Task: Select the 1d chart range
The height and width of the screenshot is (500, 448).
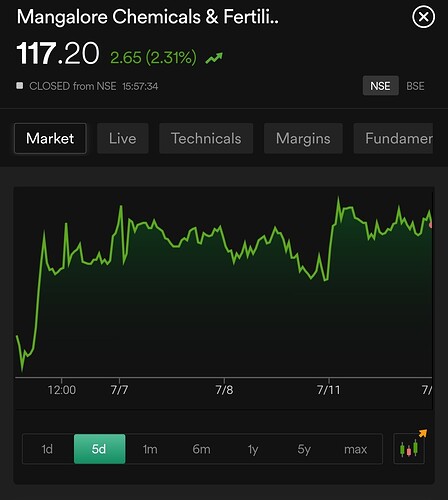Action: tap(47, 449)
